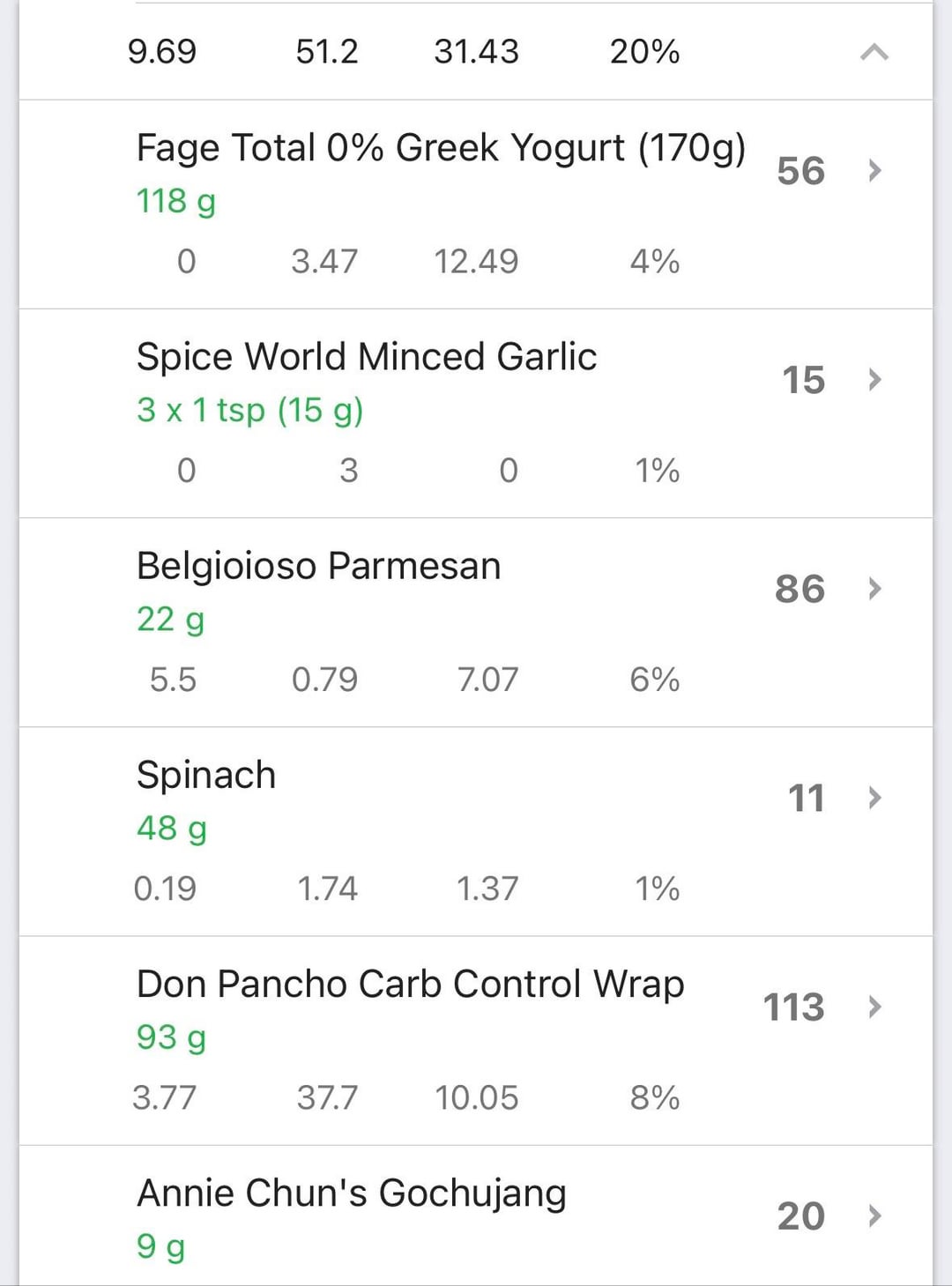Screen dimensions: 952x1286
Task: Open Annie Chun's Gochujang chevron arrow
Action: [874, 1216]
